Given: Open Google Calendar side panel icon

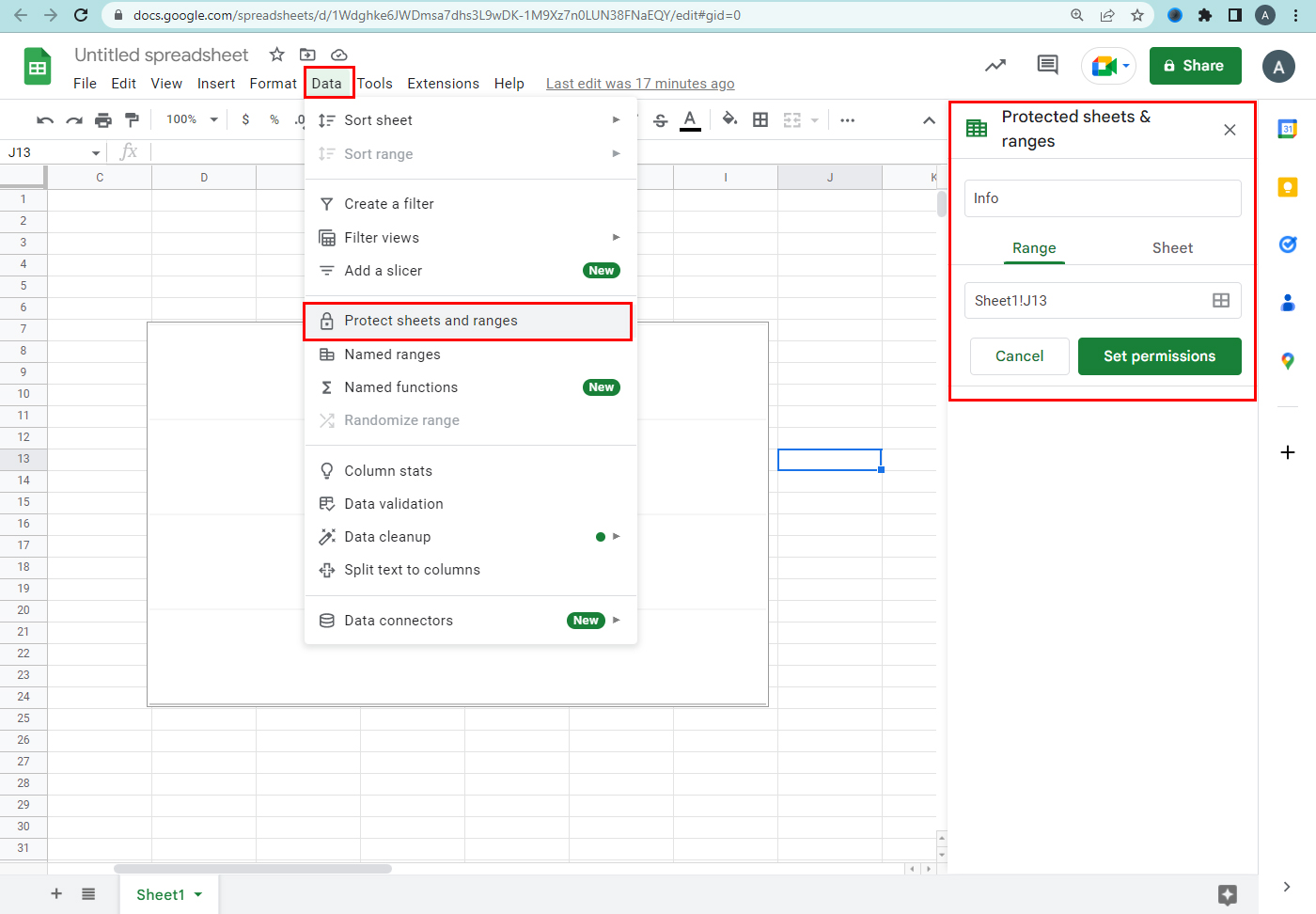Looking at the screenshot, I should coord(1288,130).
